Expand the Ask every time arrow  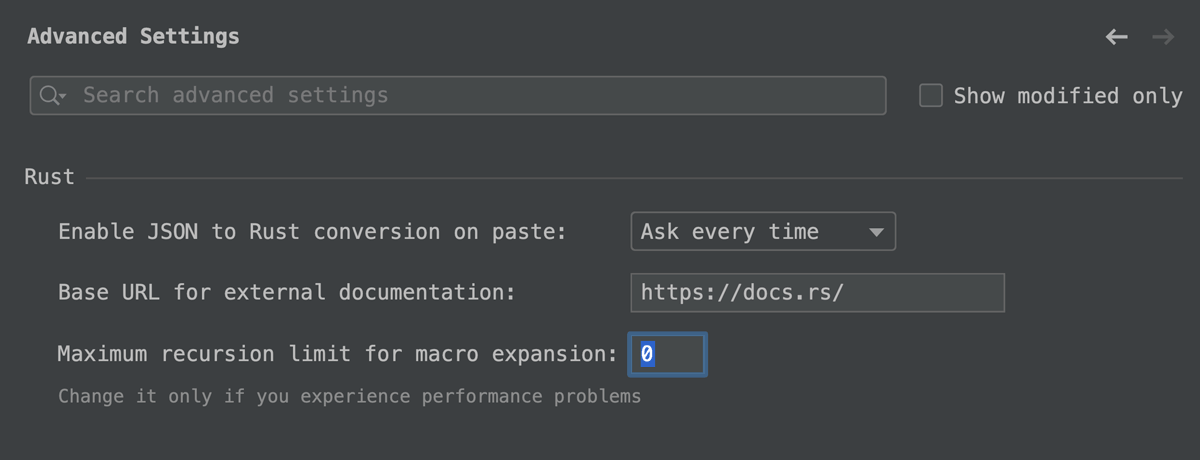(876, 232)
